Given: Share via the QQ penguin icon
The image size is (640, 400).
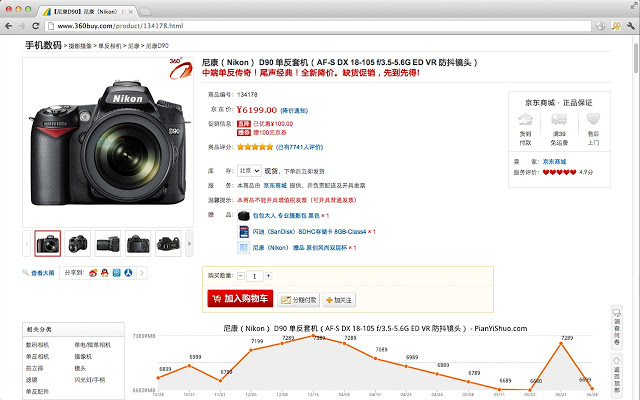Looking at the screenshot, I should [105, 273].
